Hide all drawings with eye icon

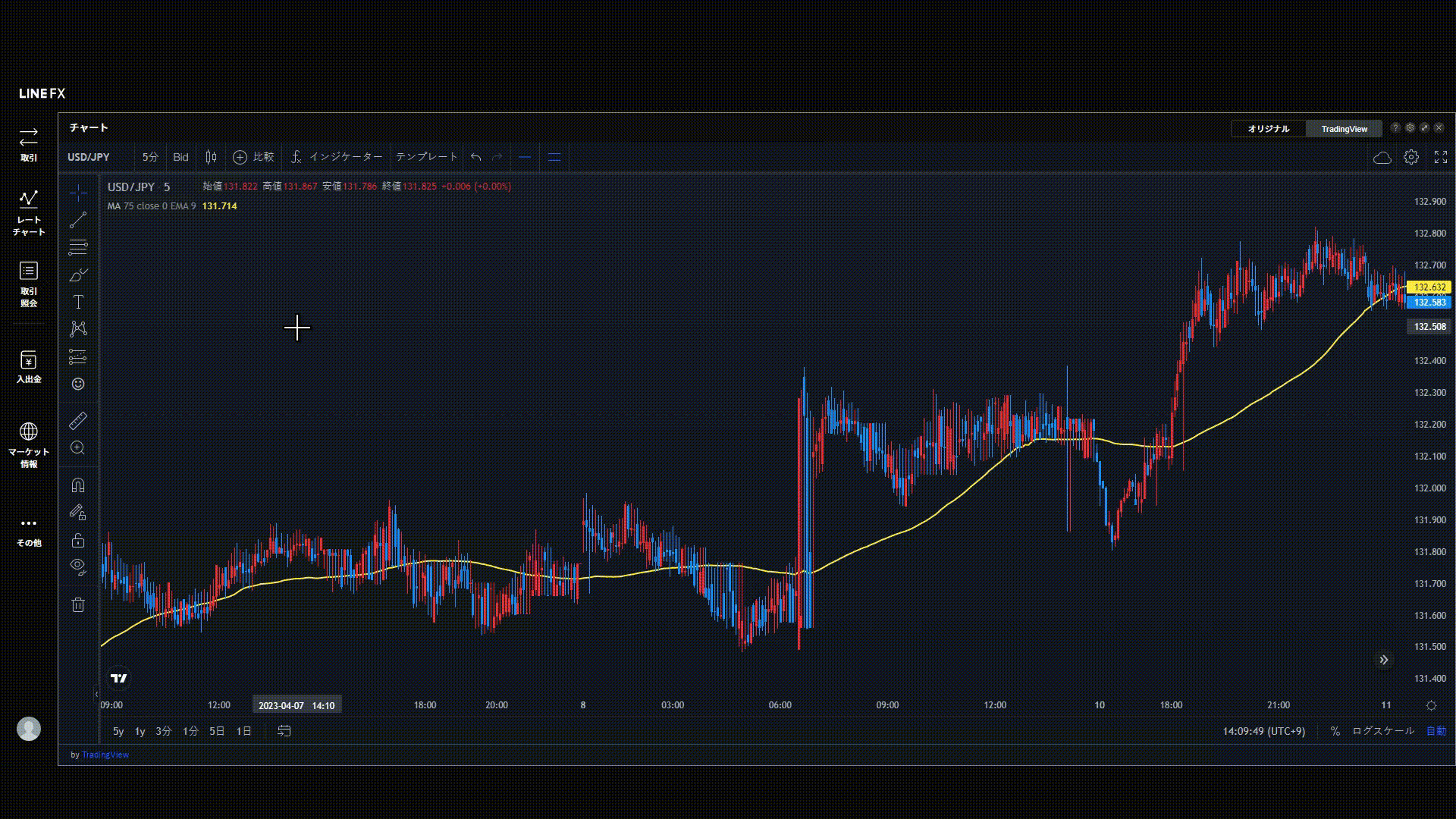point(78,566)
